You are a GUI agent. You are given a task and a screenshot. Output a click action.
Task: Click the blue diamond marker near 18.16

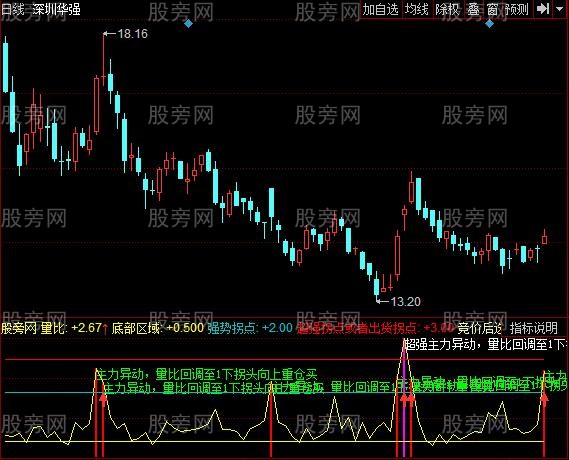click(188, 24)
